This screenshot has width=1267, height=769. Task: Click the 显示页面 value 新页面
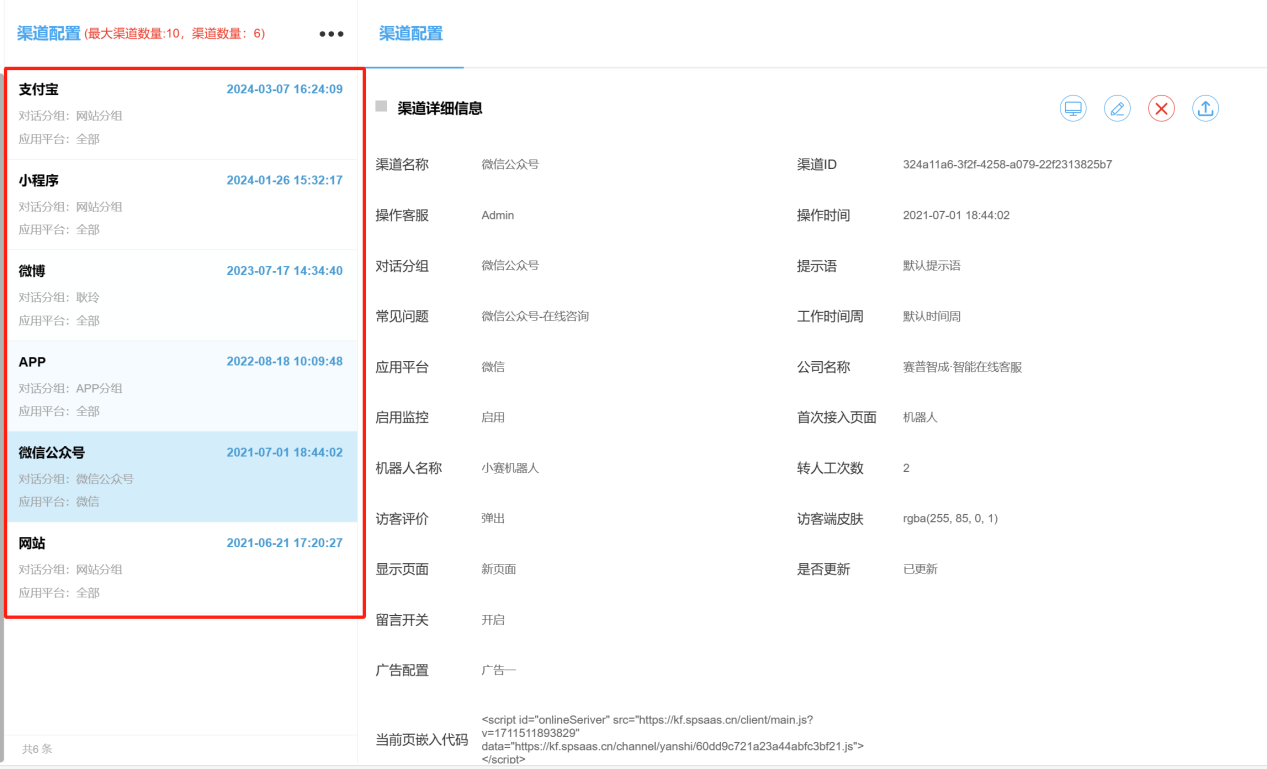(x=498, y=569)
